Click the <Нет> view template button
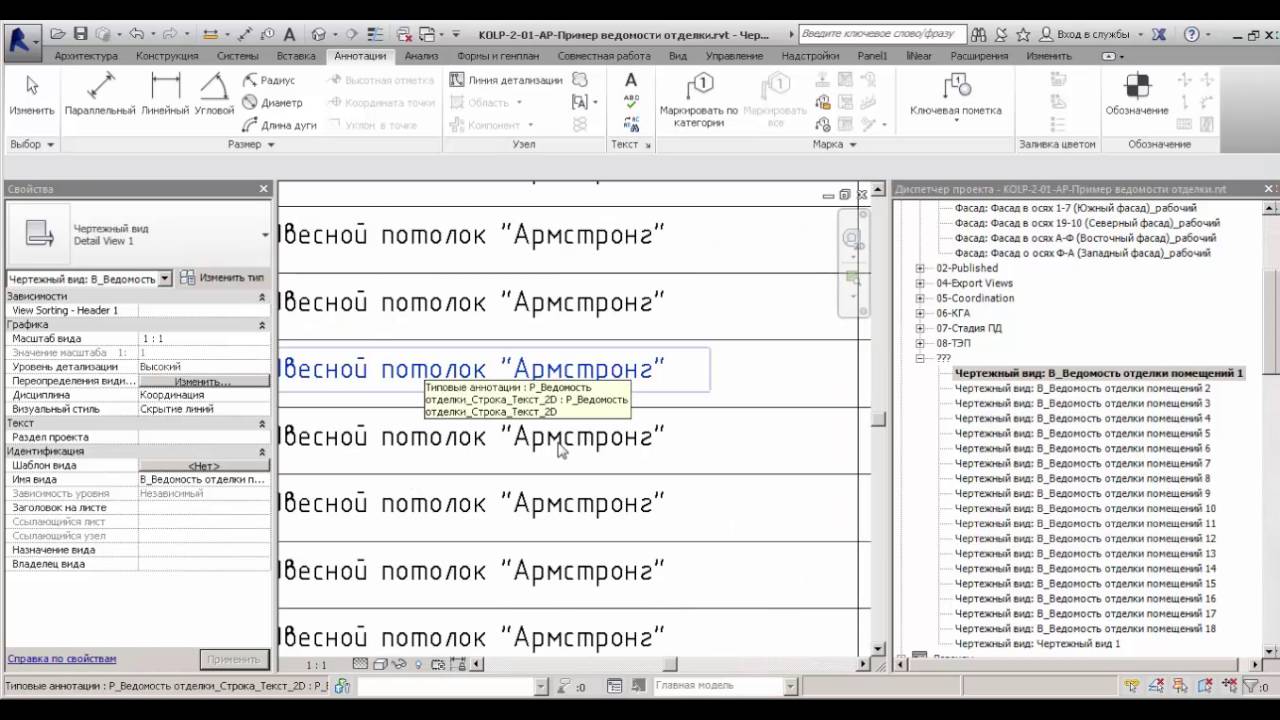Viewport: 1280px width, 720px height. [204, 466]
